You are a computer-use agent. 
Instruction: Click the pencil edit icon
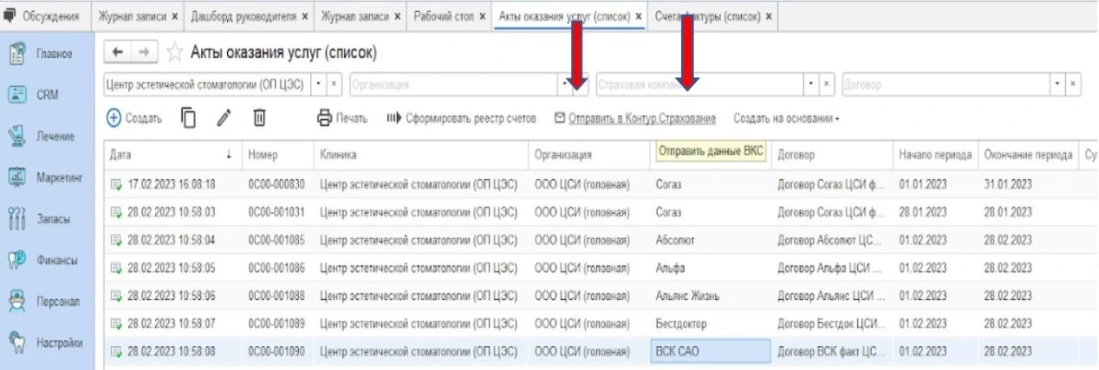tap(224, 118)
